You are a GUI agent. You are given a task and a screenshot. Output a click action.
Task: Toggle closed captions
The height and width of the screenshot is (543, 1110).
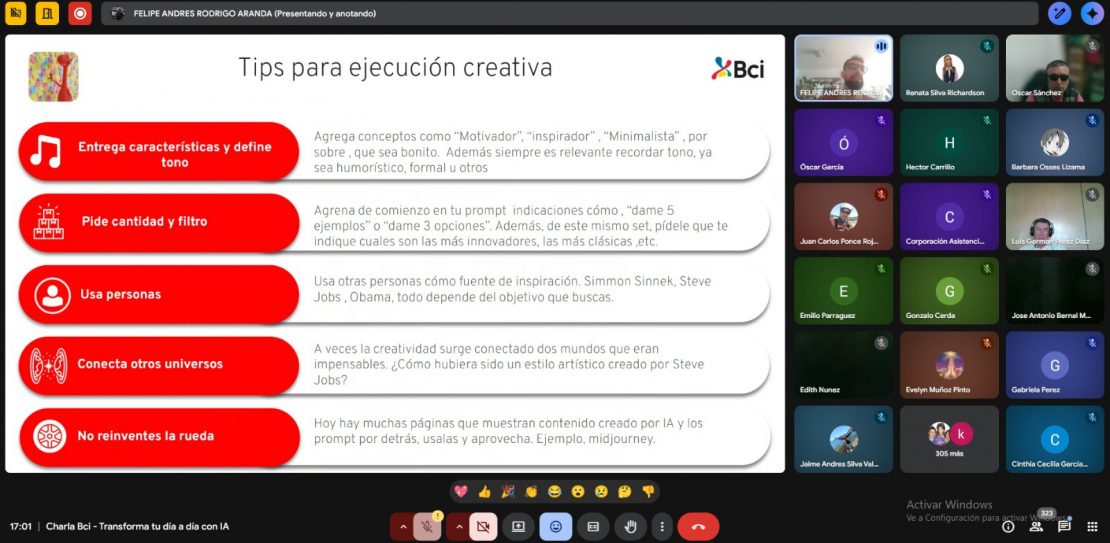[x=593, y=526]
